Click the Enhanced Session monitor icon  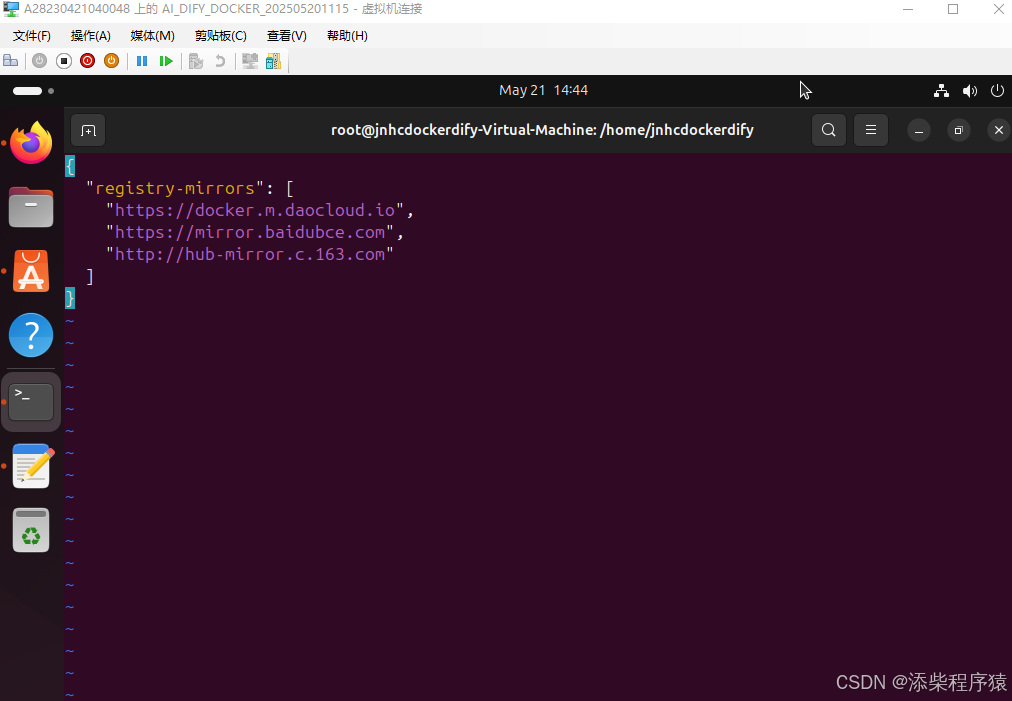point(250,61)
